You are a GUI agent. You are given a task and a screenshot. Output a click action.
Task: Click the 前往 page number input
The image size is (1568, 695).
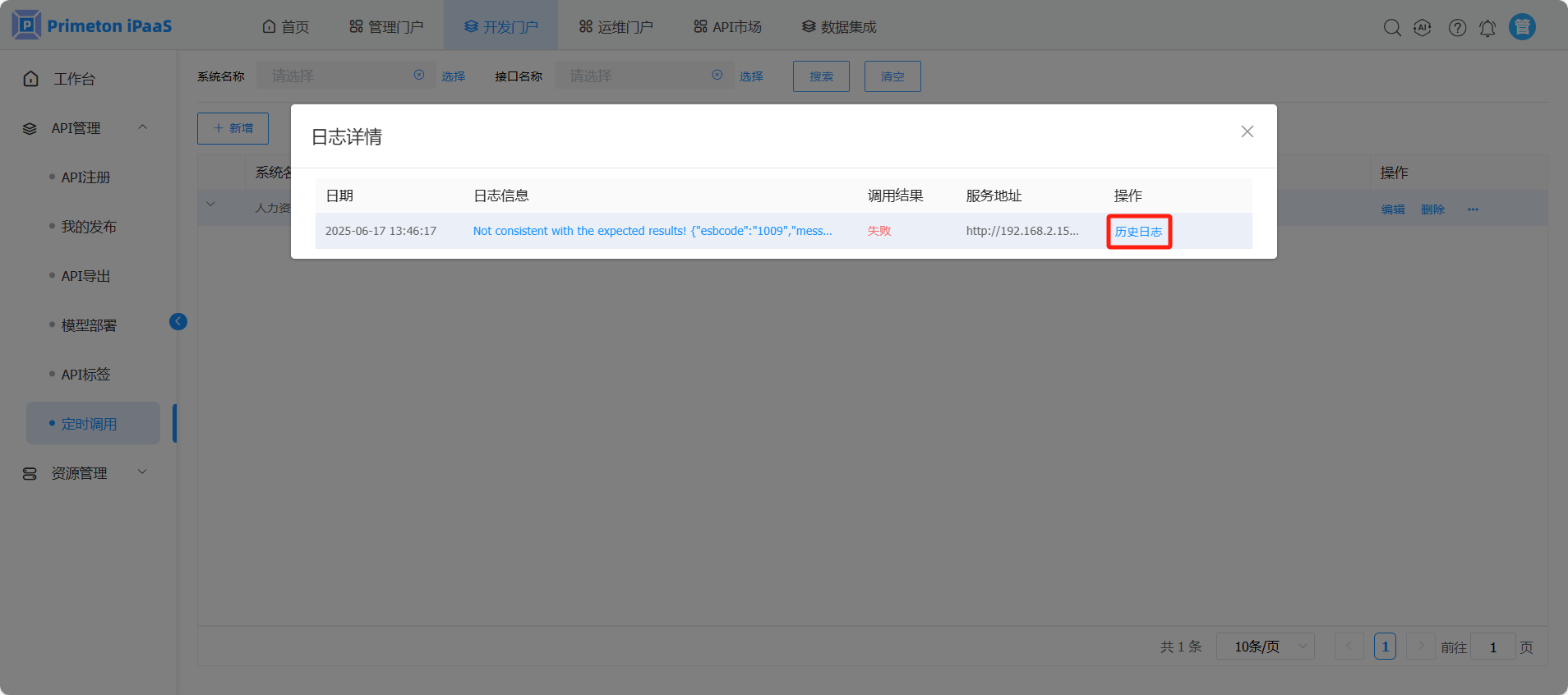pos(1492,647)
